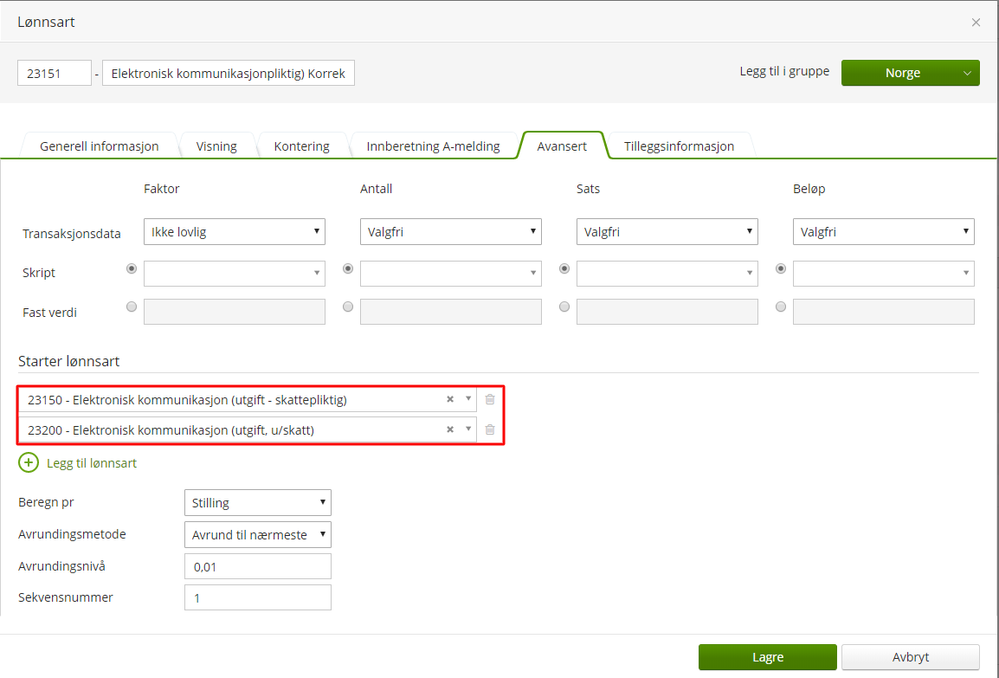Choose Fast verdi radio under Beløp
Viewport: 999px width, 678px height.
tap(781, 307)
